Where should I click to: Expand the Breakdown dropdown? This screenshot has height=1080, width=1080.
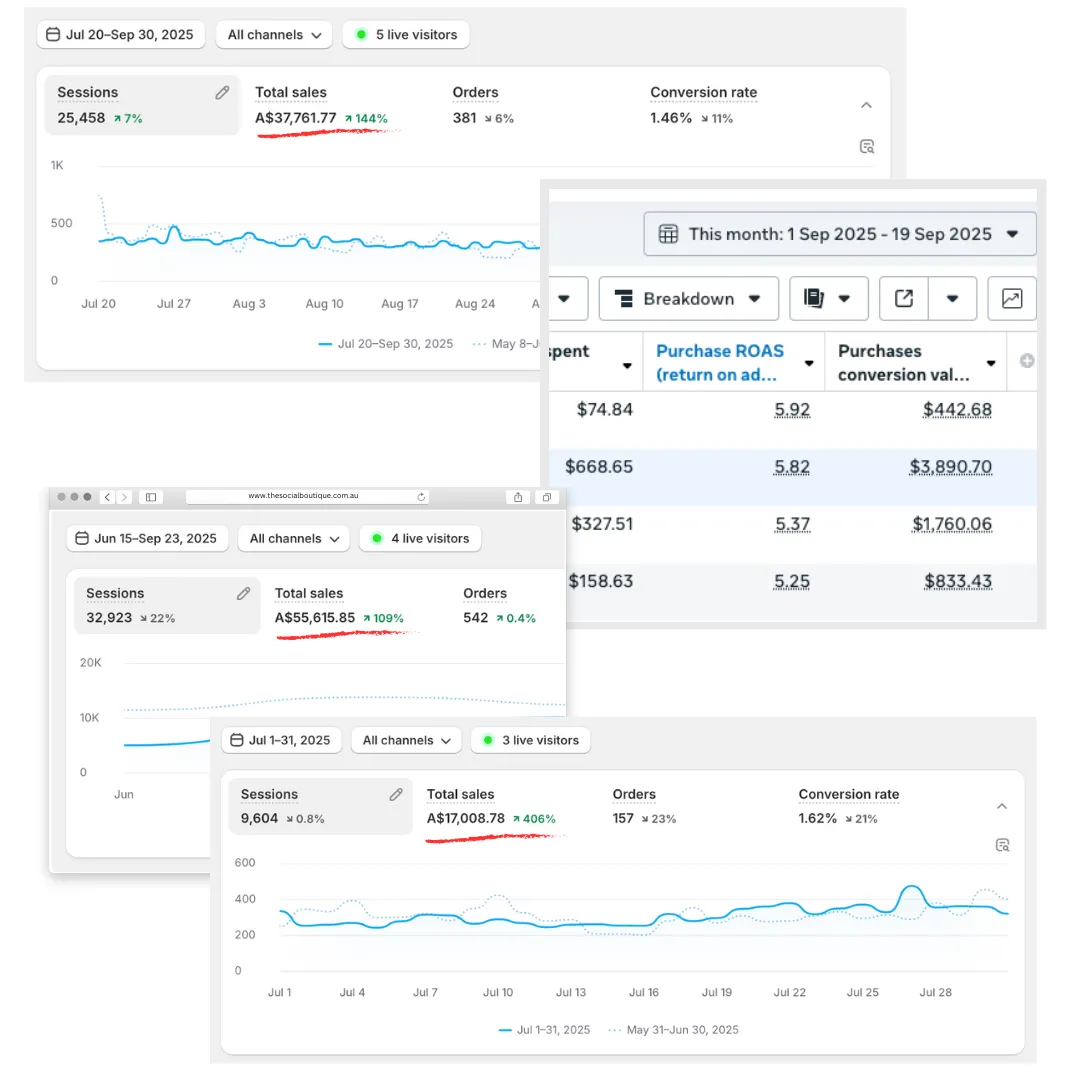(x=689, y=298)
